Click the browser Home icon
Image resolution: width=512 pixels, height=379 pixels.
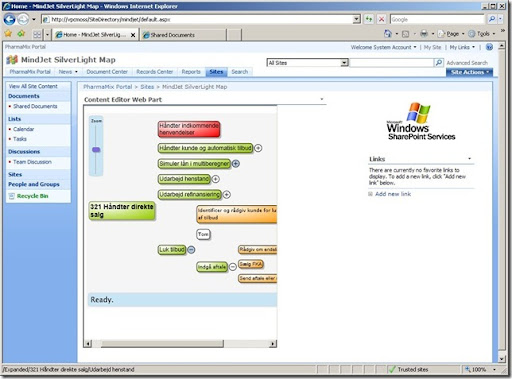pyautogui.click(x=388, y=34)
